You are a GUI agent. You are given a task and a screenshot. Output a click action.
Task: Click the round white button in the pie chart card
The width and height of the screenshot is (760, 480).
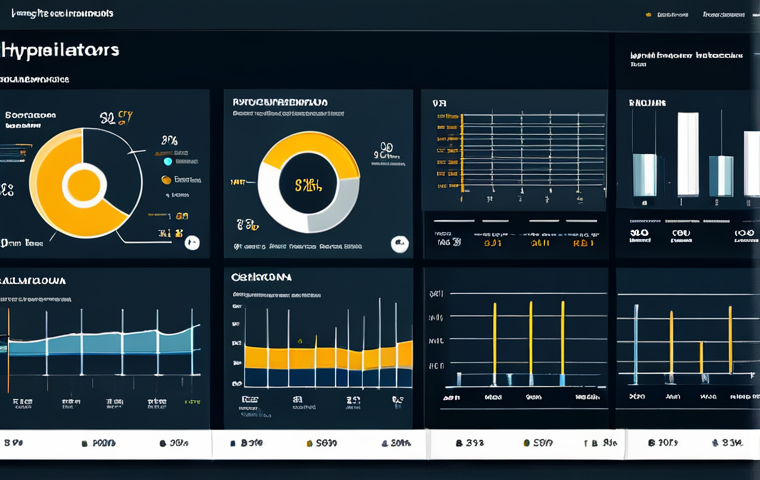click(192, 242)
